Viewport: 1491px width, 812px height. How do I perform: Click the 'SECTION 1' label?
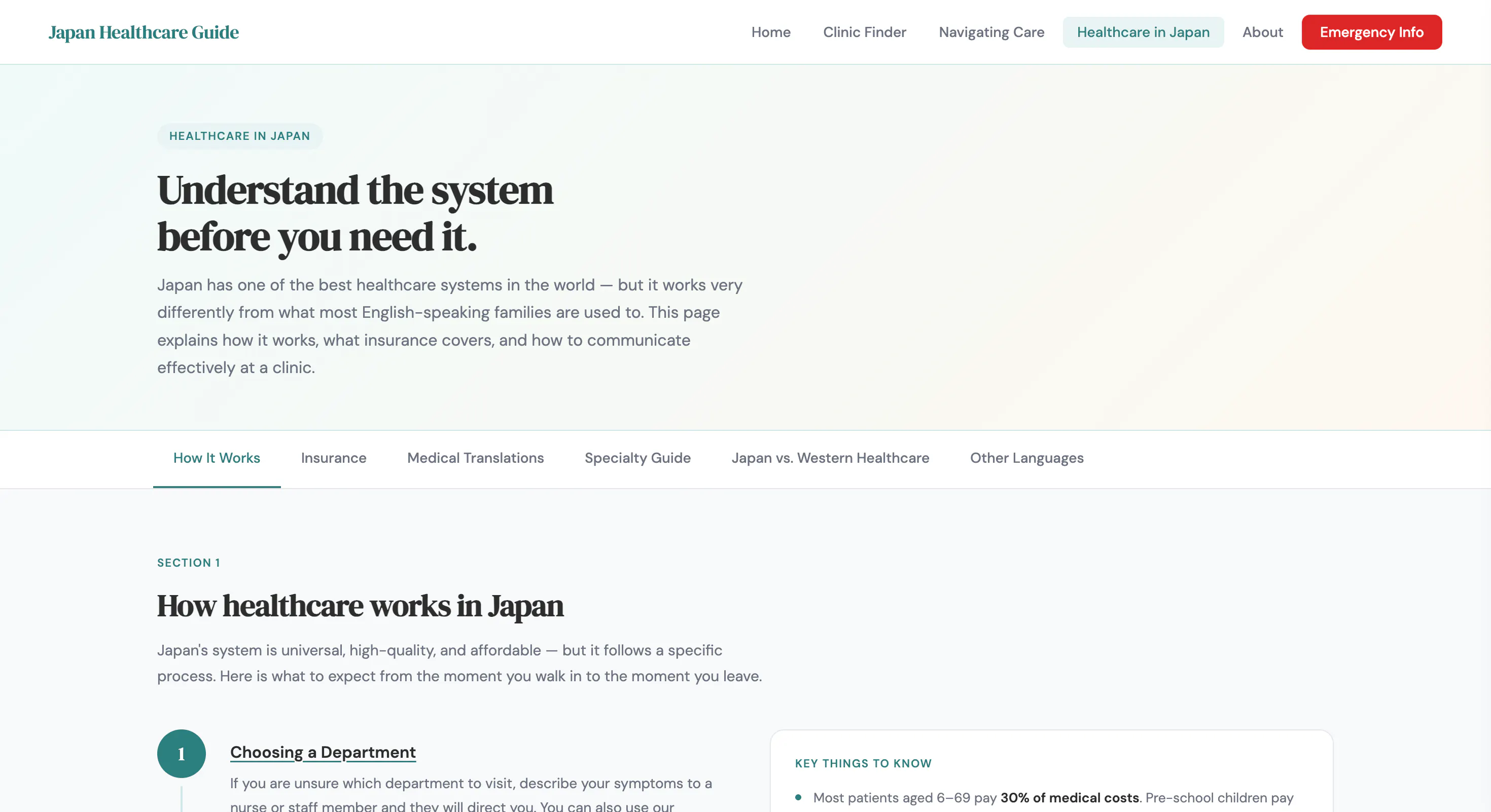coord(189,563)
